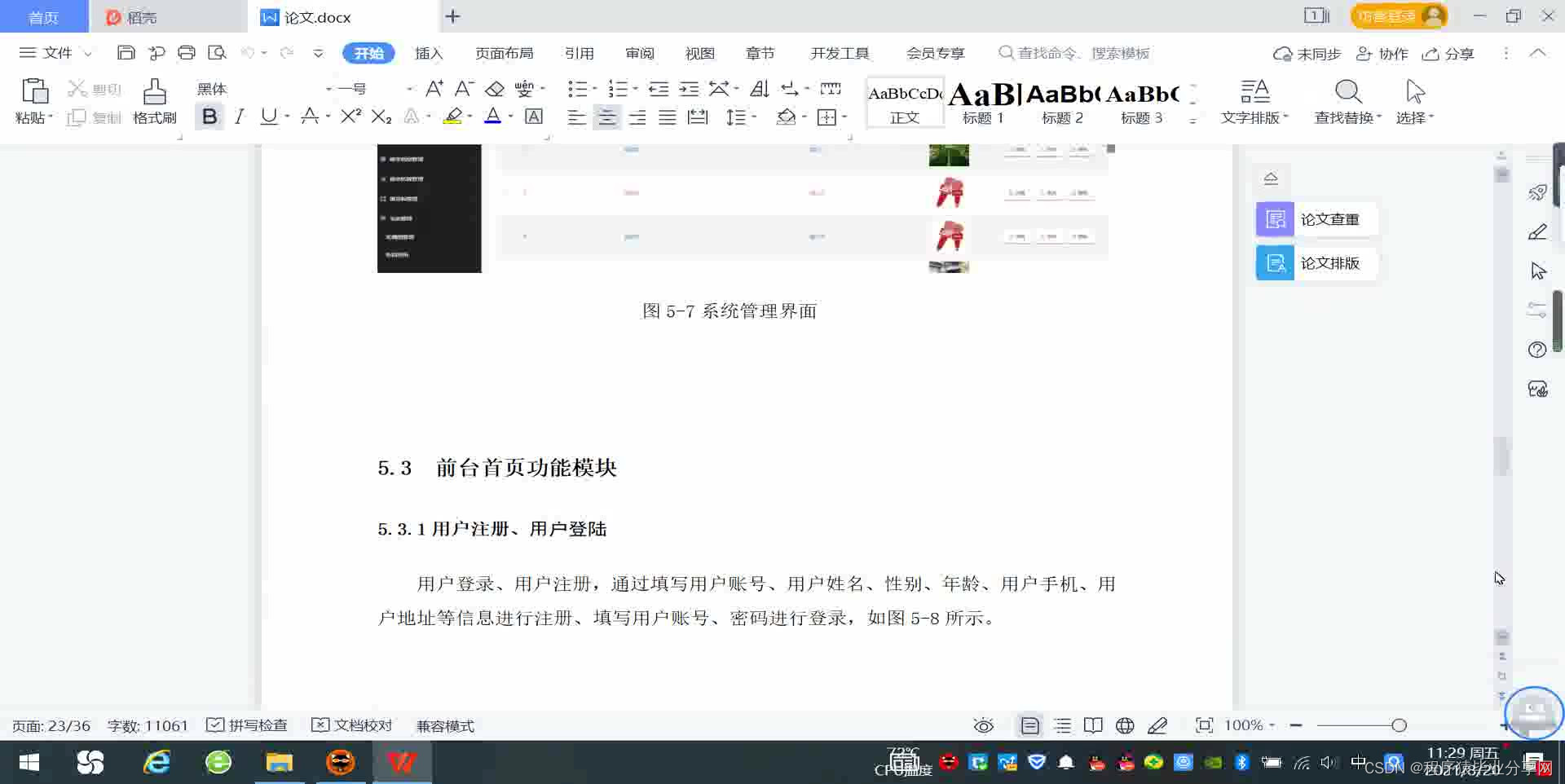Screen dimensions: 1565x784
Task: Open the paper check (论文查重) tool
Action: tap(1316, 219)
